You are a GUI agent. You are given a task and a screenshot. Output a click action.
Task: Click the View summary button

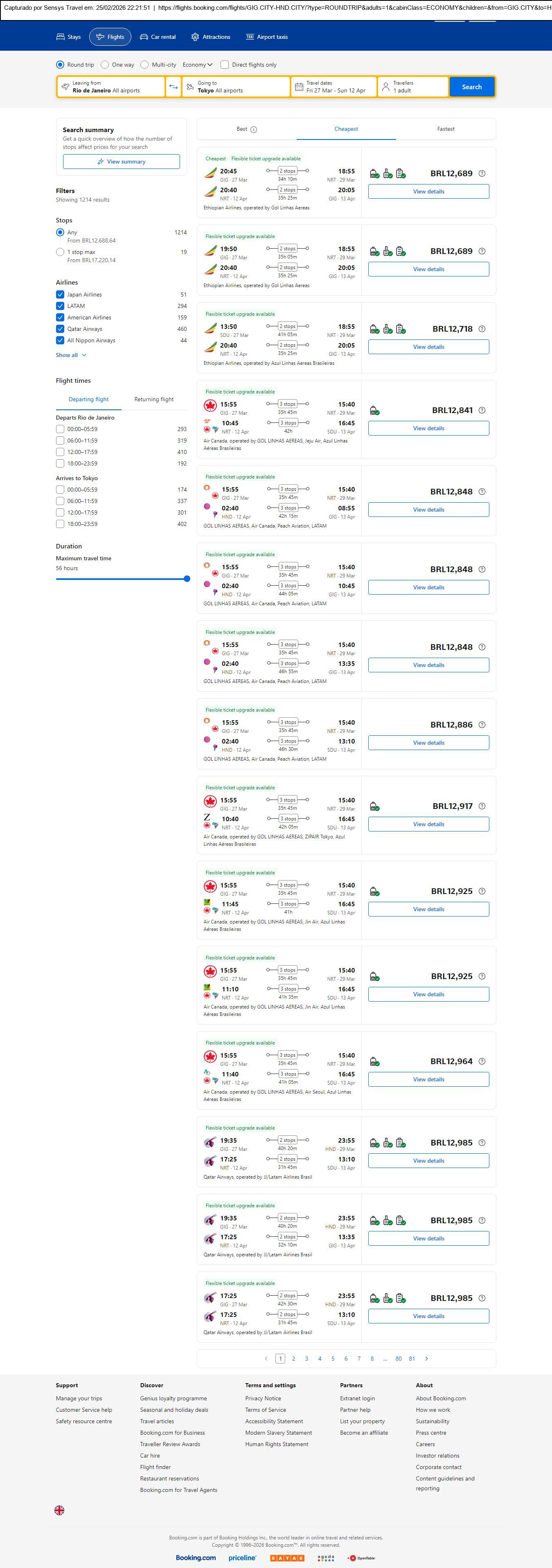click(x=121, y=162)
